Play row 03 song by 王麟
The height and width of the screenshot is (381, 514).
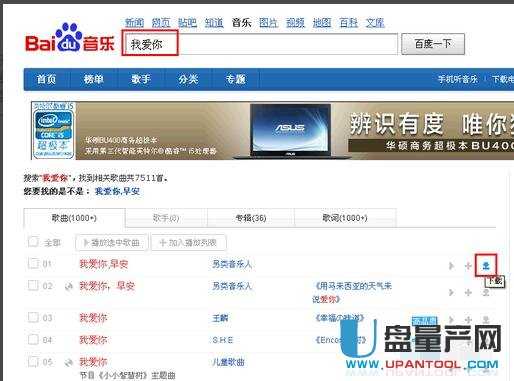click(451, 319)
